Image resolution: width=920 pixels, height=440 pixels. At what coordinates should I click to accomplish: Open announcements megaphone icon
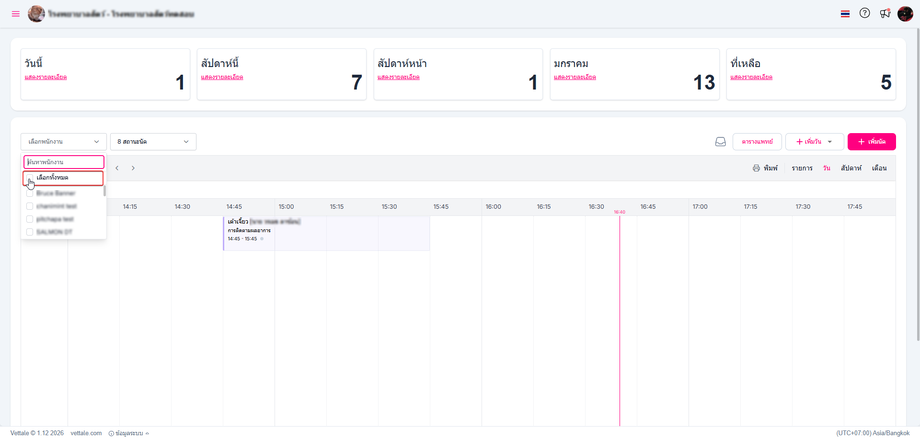pyautogui.click(x=885, y=14)
